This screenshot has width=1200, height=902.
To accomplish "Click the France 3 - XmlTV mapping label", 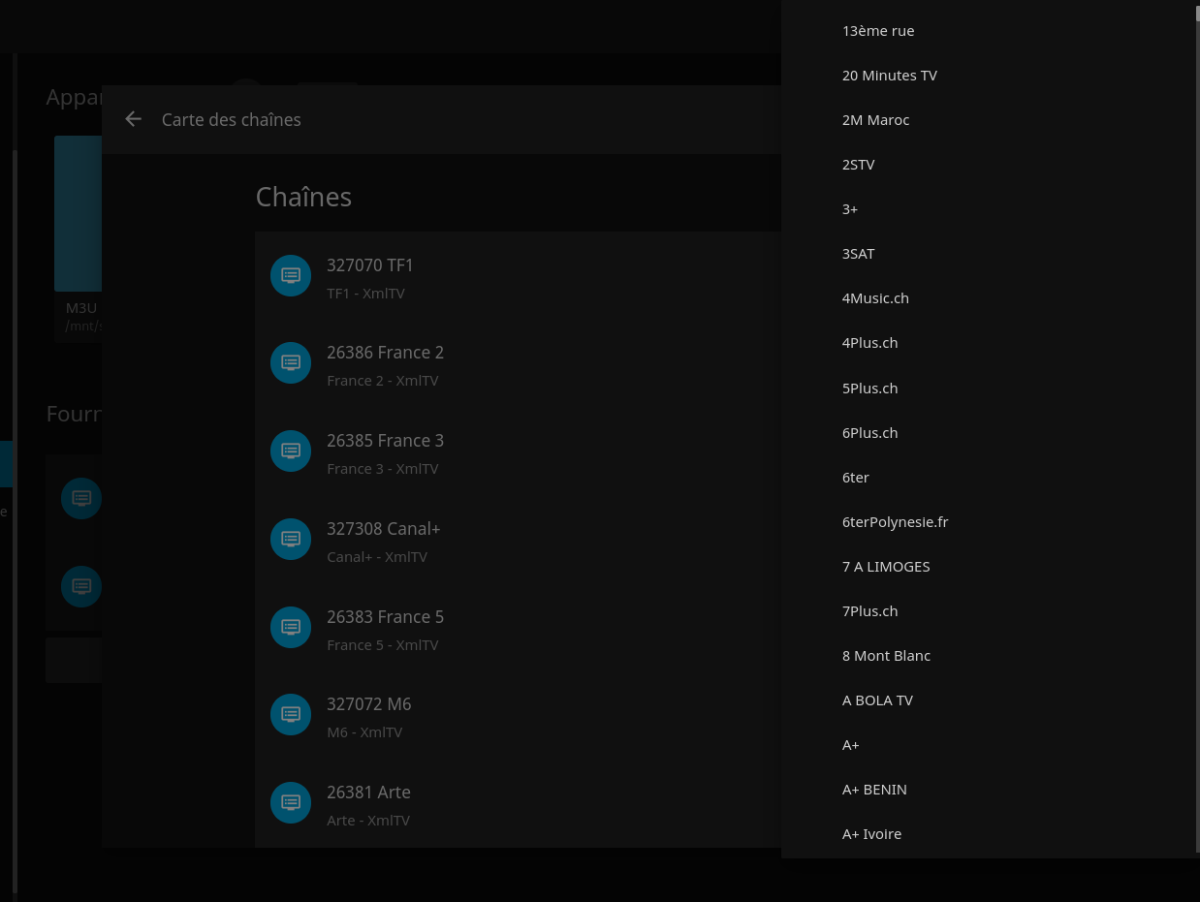I will pyautogui.click(x=382, y=469).
